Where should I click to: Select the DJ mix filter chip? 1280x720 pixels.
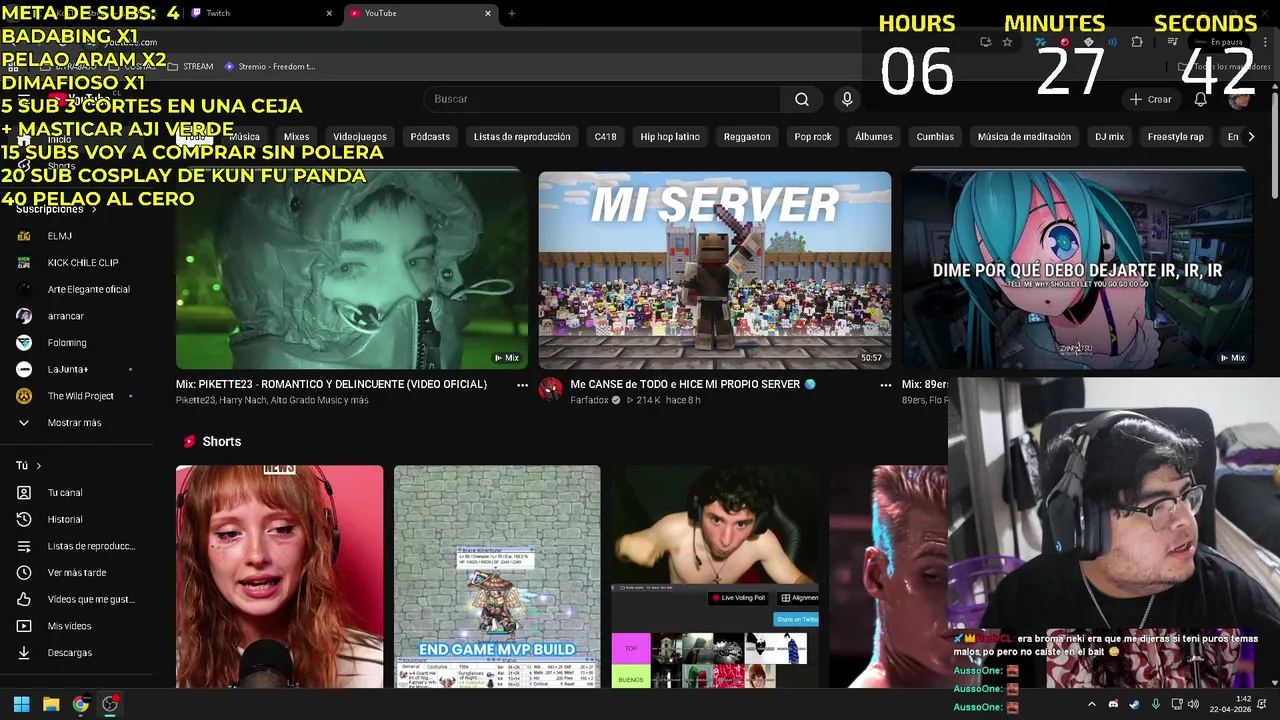[1109, 136]
